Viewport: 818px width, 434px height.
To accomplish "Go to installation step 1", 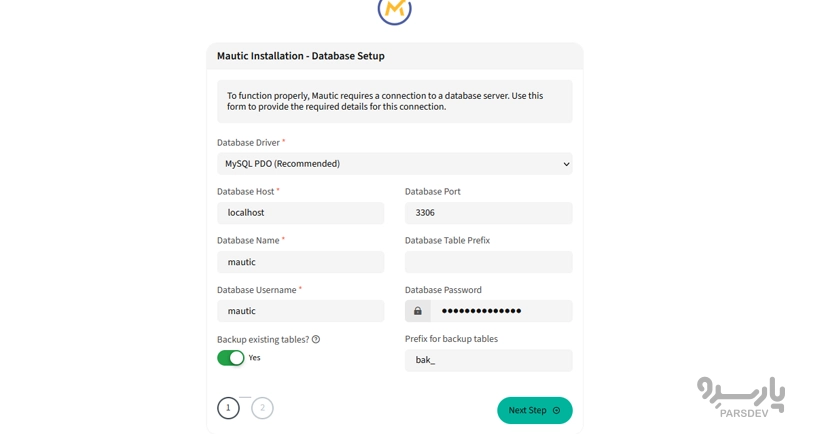I will 228,408.
